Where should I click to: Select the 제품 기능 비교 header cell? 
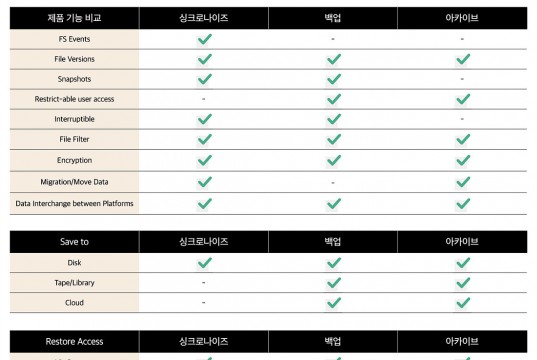[x=74, y=18]
